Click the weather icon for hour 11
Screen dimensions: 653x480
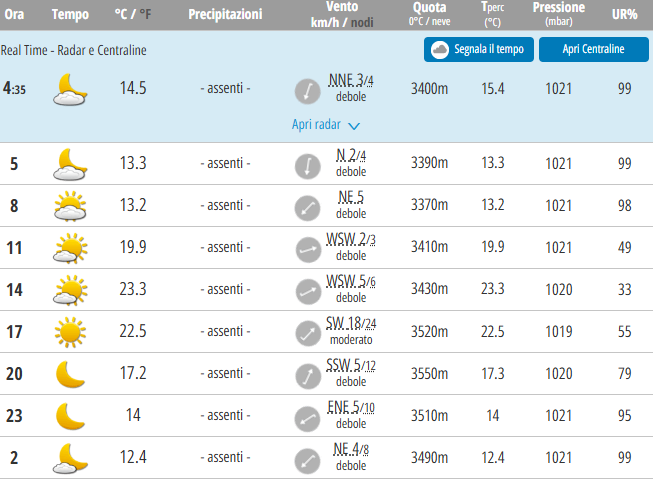coord(70,248)
